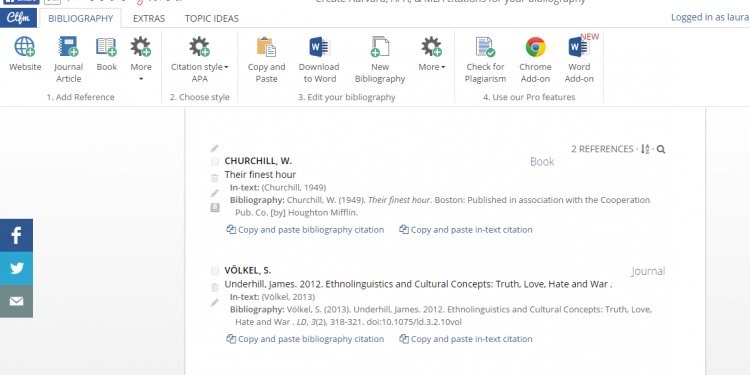Click the pencil icon above CHURCHILL, W.
Viewport: 750px width, 375px height.
pos(215,148)
